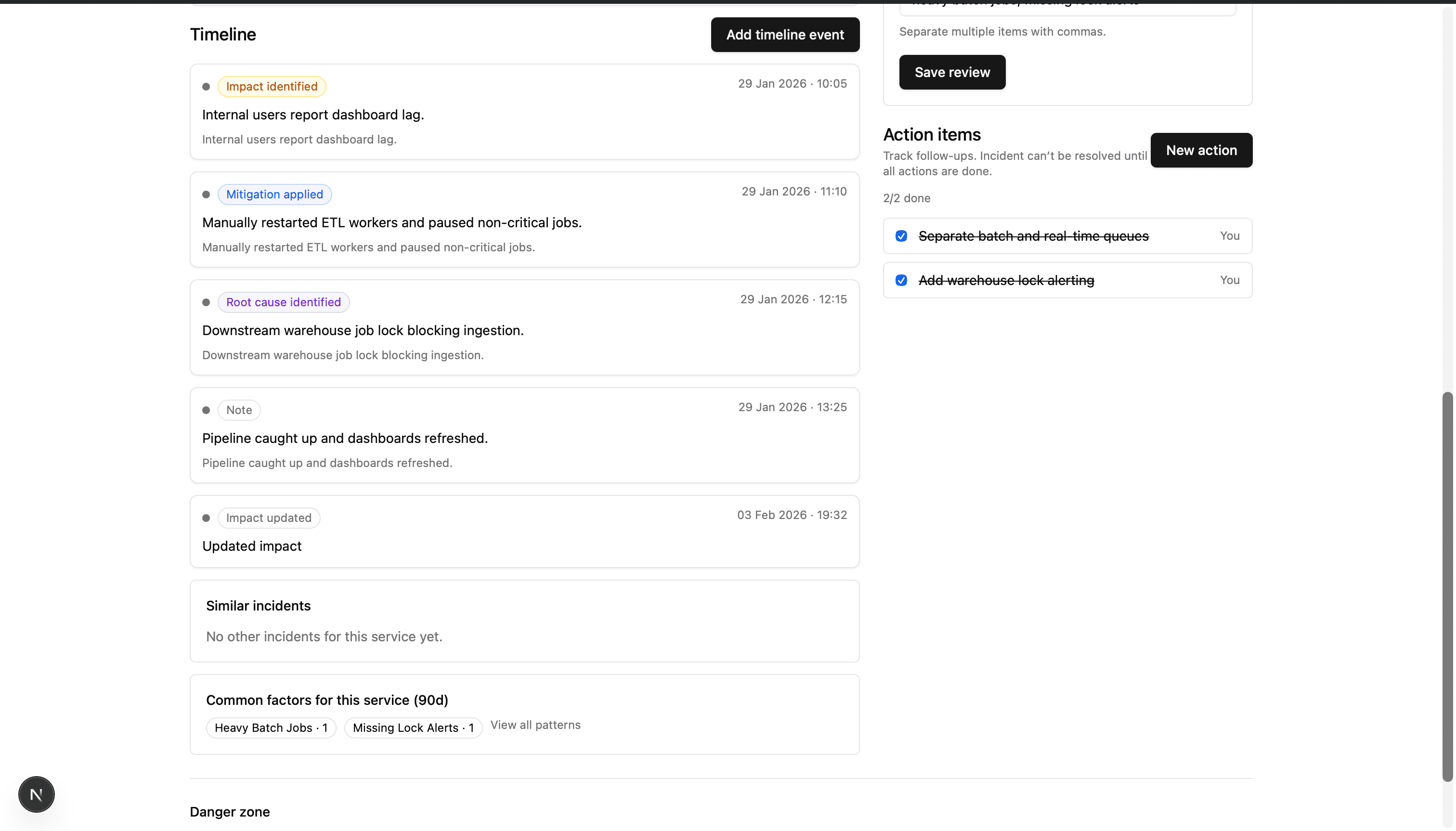1456x831 pixels.
Task: Open "View all patterns"
Action: point(535,725)
